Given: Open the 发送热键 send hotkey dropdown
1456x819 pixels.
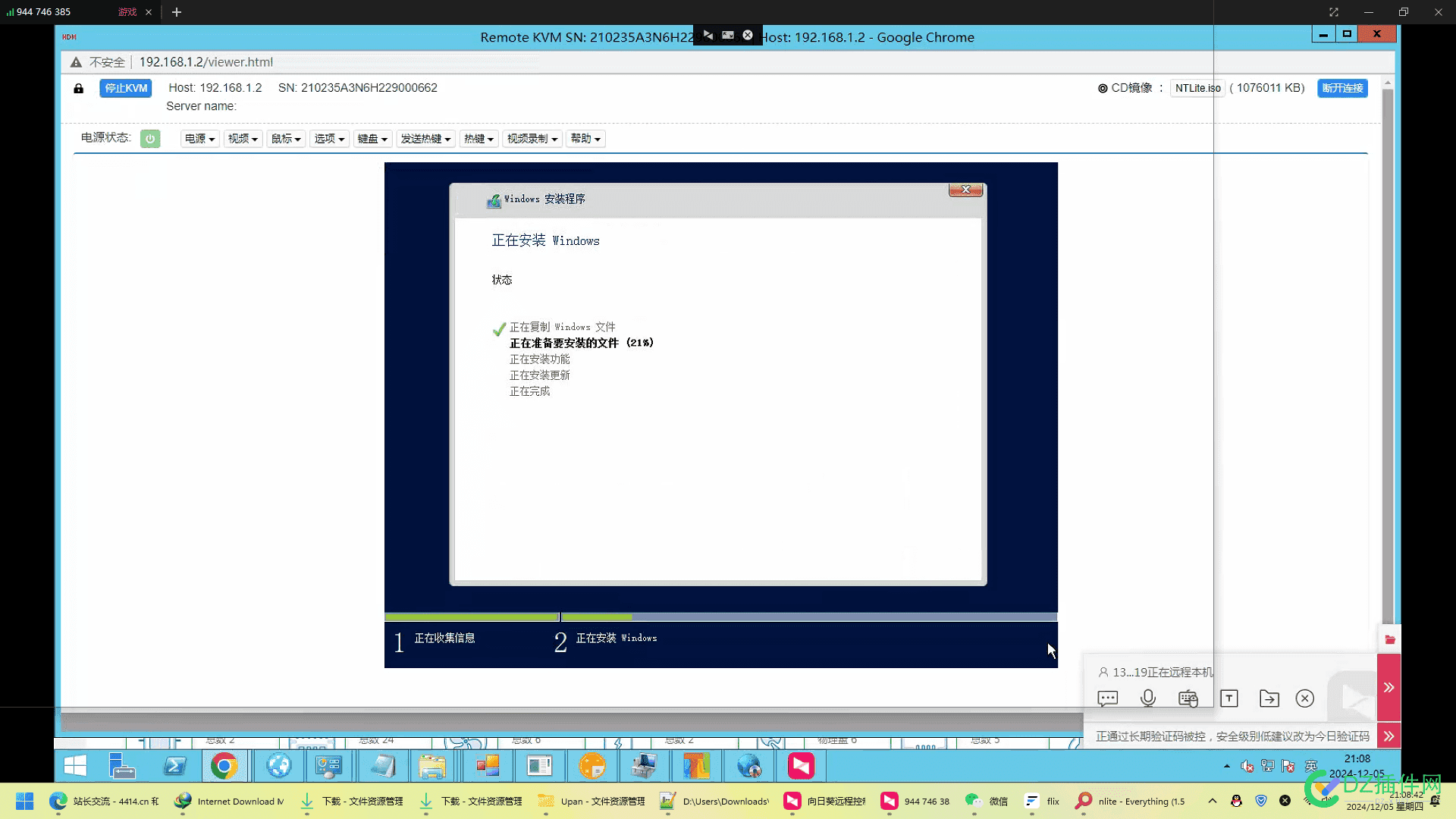Looking at the screenshot, I should click(426, 139).
